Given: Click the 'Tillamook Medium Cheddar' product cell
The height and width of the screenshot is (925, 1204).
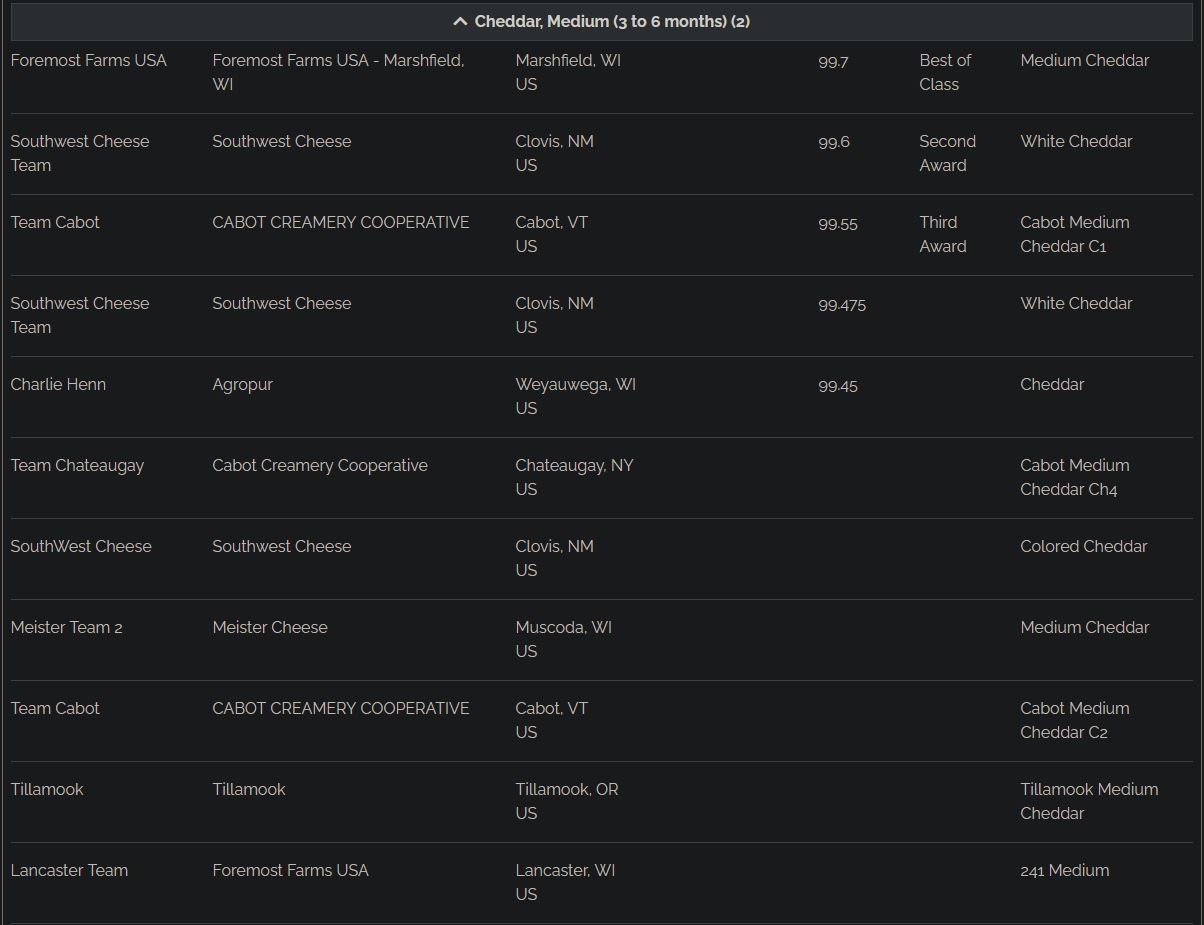Looking at the screenshot, I should pyautogui.click(x=1089, y=802).
